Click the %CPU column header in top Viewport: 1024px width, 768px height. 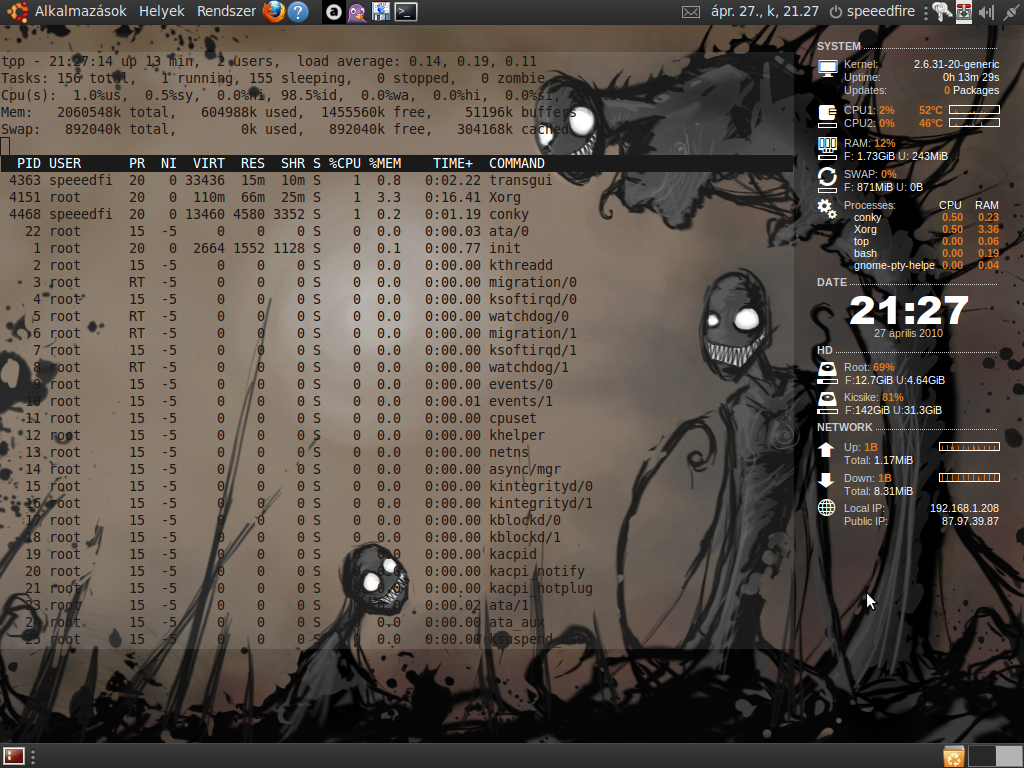[x=345, y=163]
